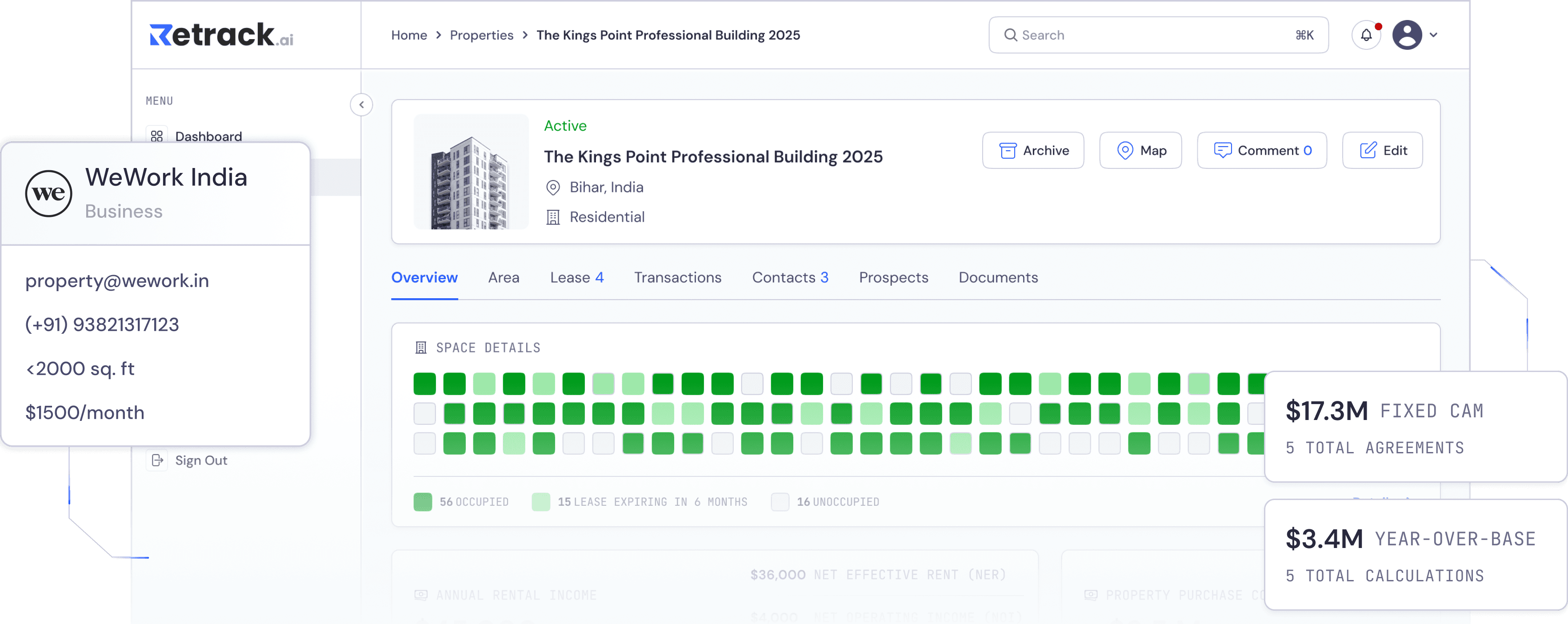Click the Retrack.ai logo

click(x=222, y=35)
